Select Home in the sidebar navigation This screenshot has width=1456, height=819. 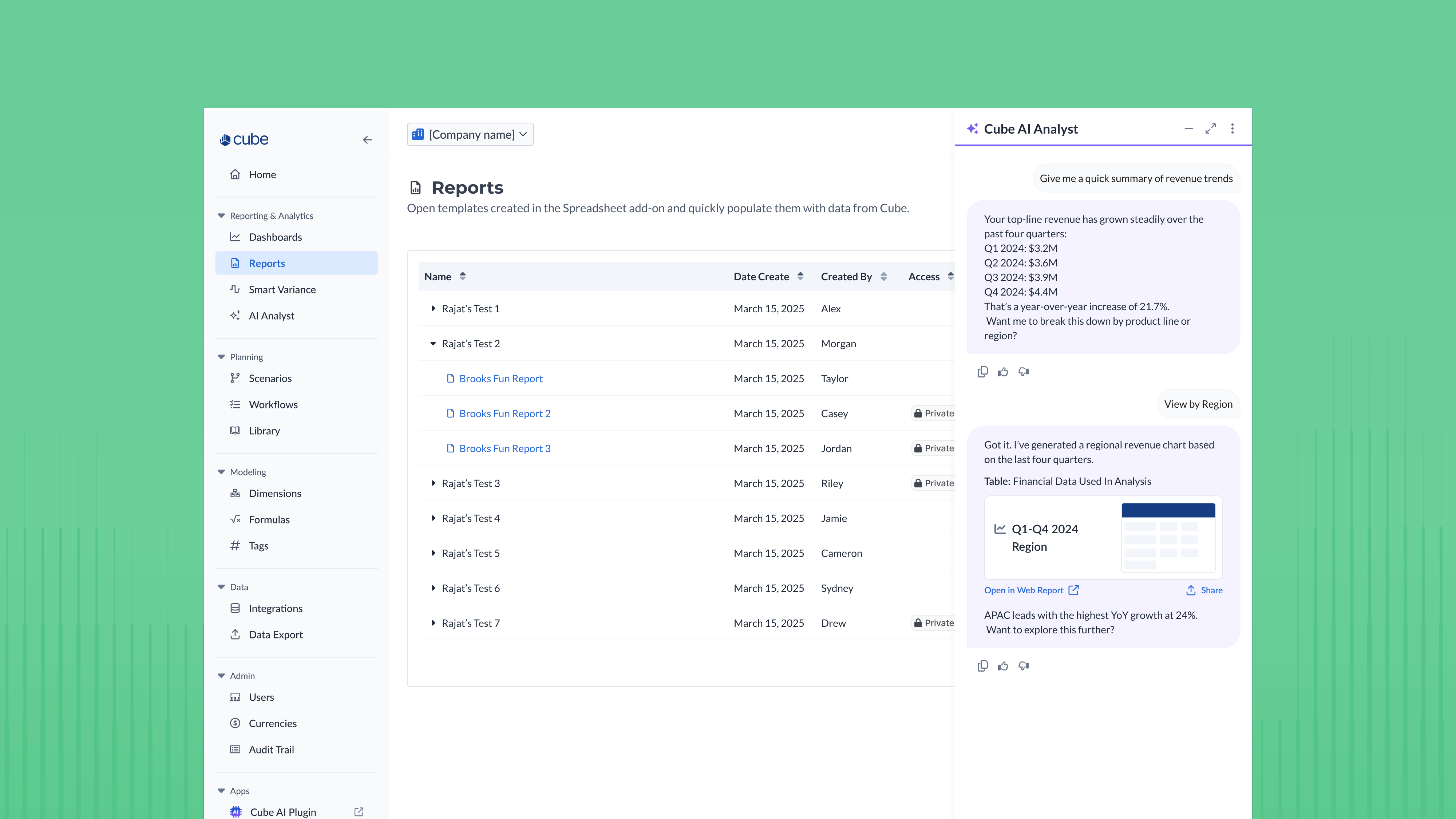coord(262,174)
